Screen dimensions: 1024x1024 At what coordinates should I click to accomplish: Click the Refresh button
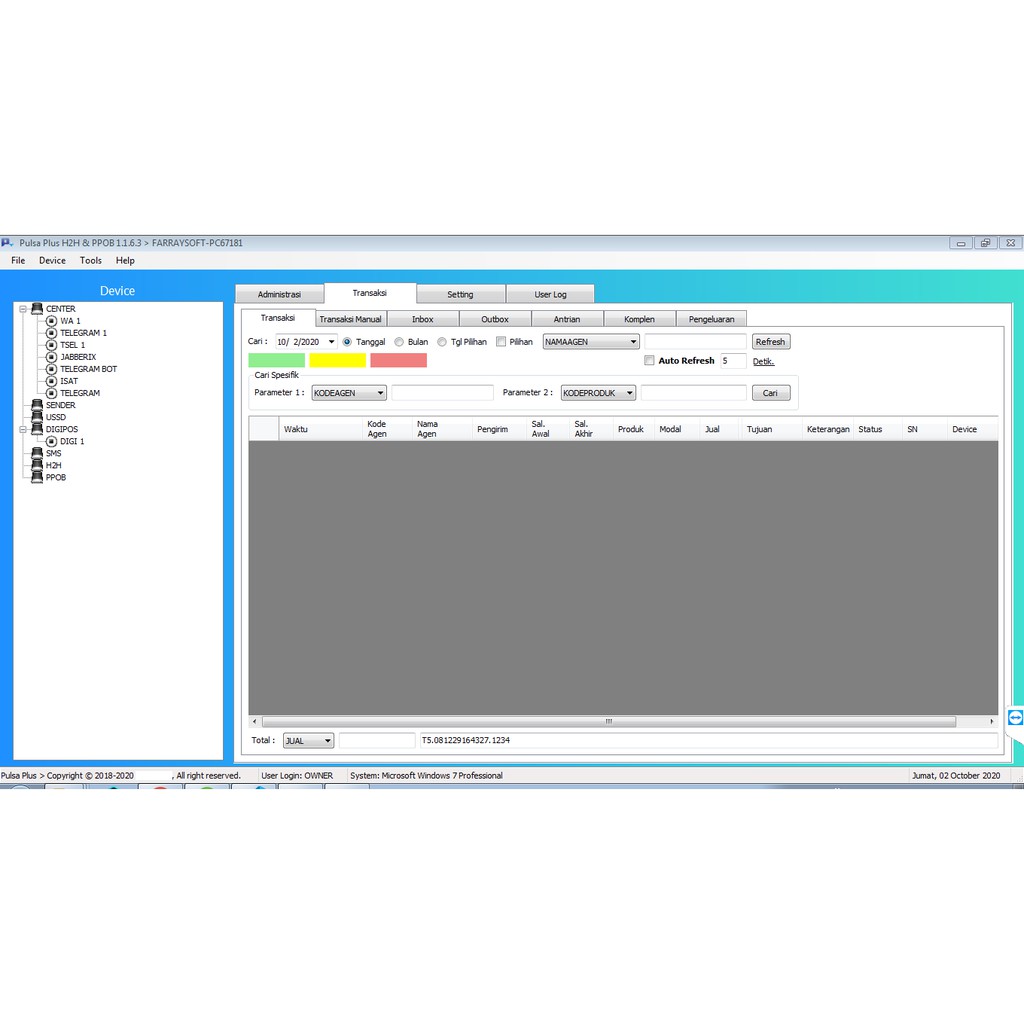point(771,342)
